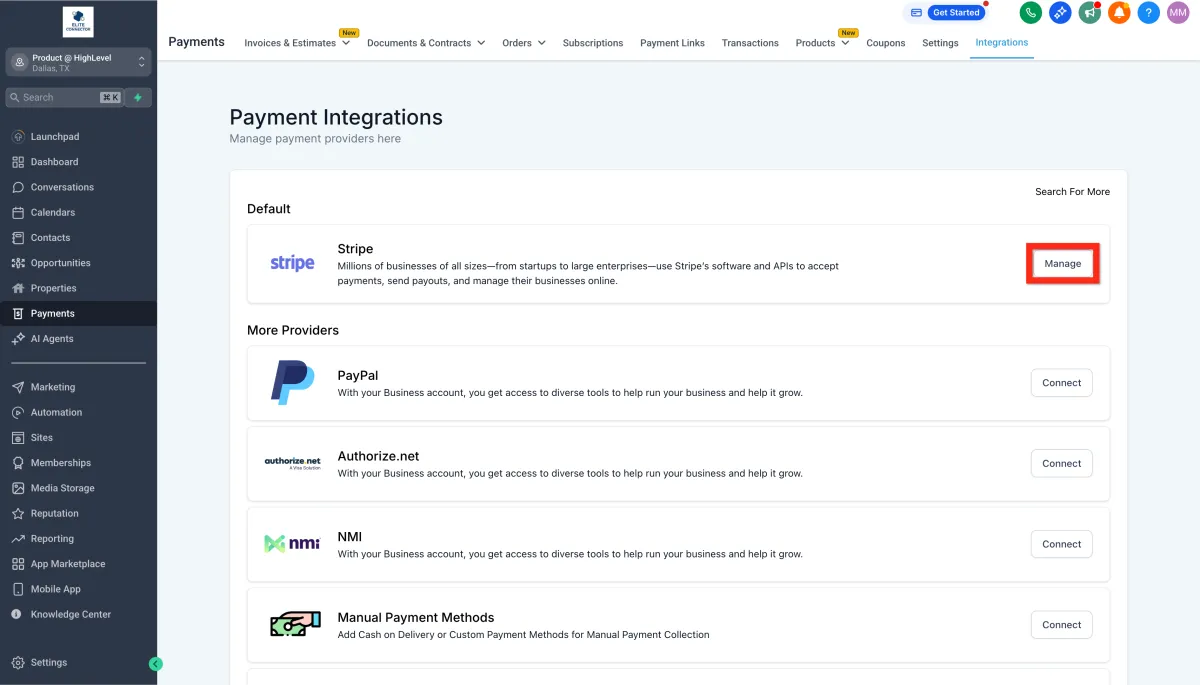Viewport: 1200px width, 685px height.
Task: Open the Product @ HighLevel account switcher
Action: [78, 62]
